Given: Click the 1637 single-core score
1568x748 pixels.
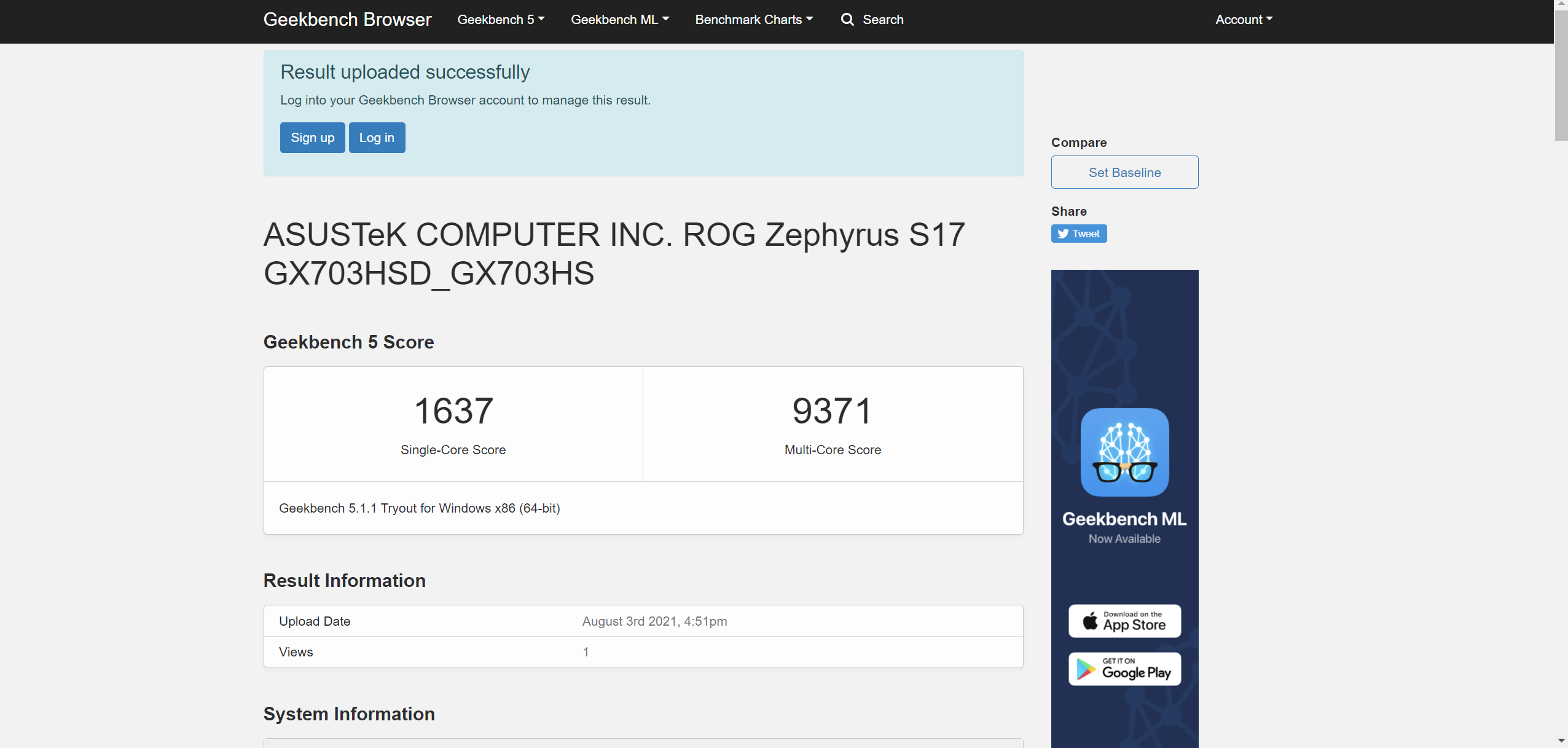Looking at the screenshot, I should tap(453, 411).
